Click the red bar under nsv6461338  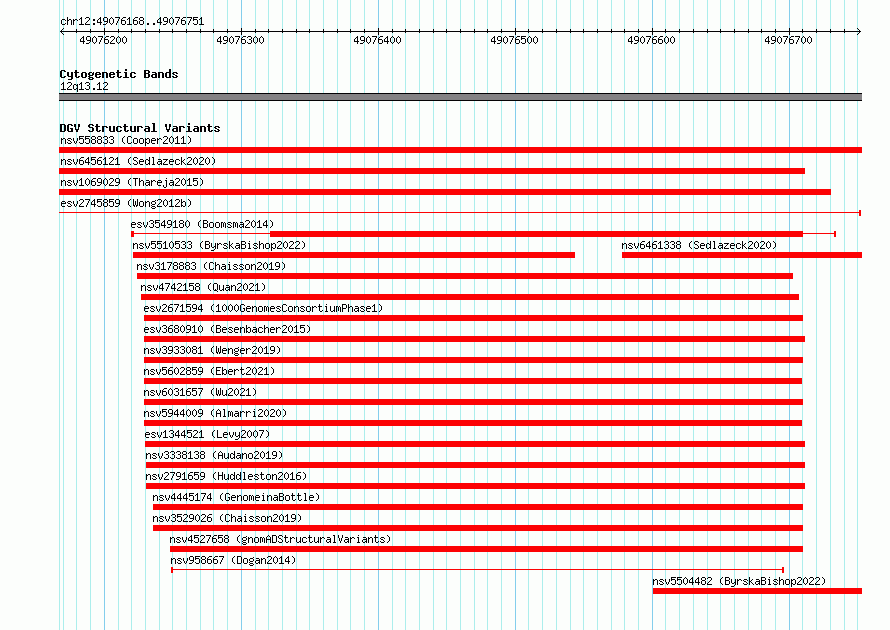[x=742, y=255]
